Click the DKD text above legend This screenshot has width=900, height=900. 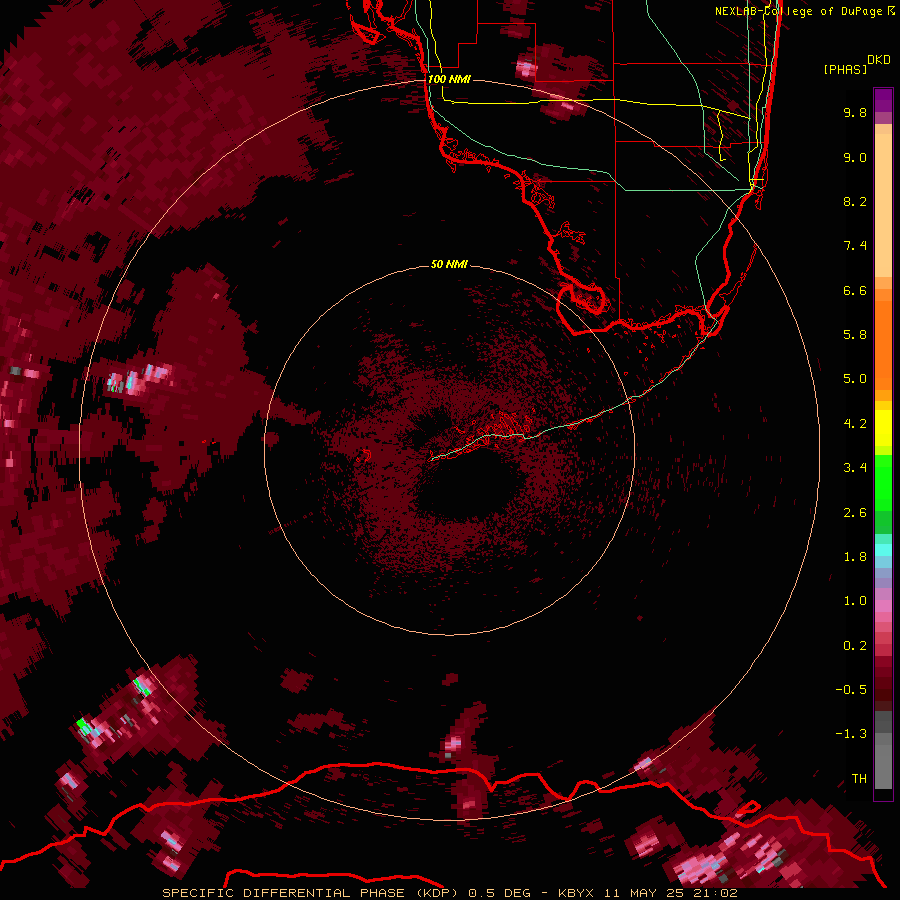pyautogui.click(x=879, y=60)
